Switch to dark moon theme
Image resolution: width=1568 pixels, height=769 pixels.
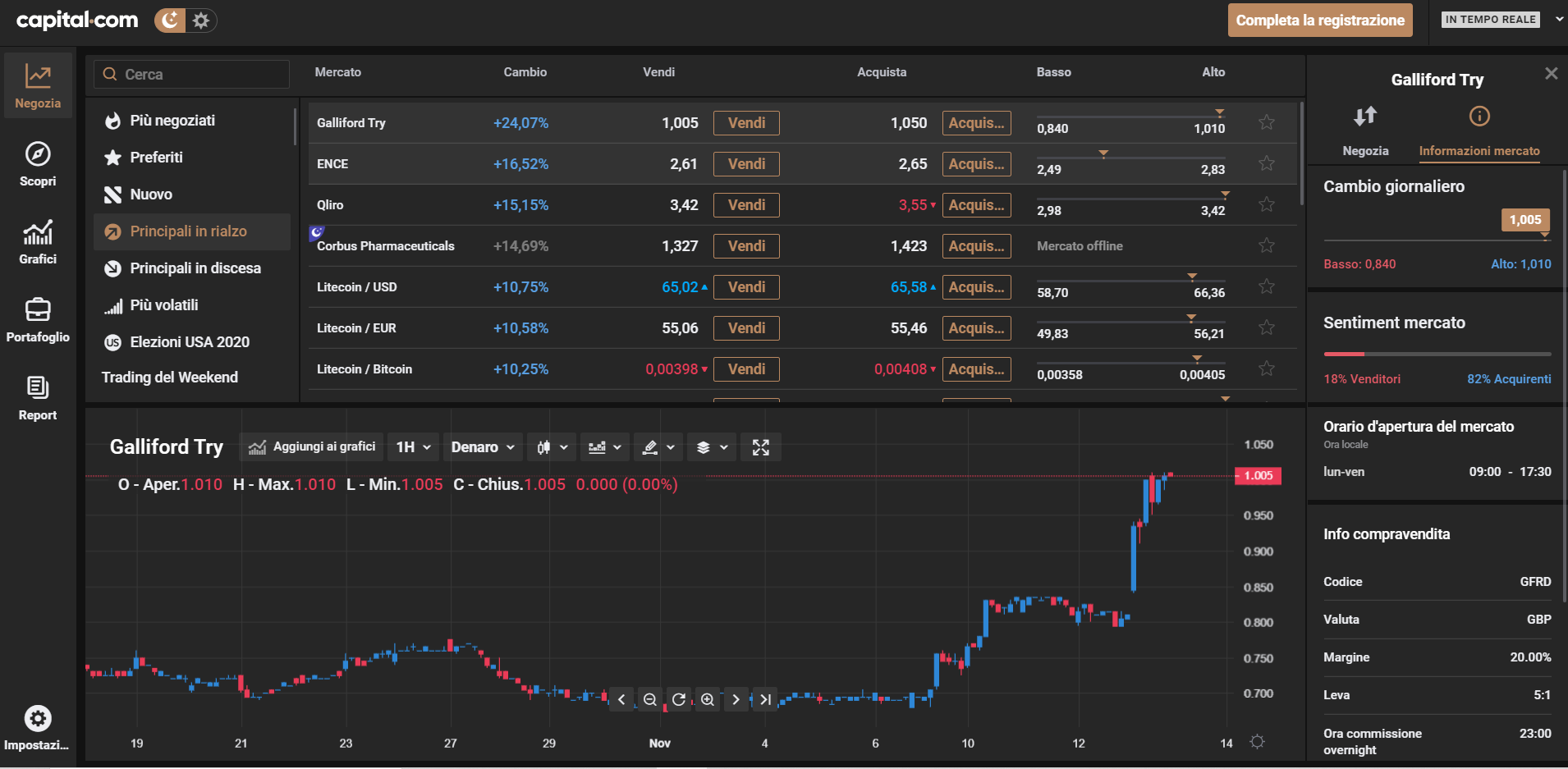[170, 21]
